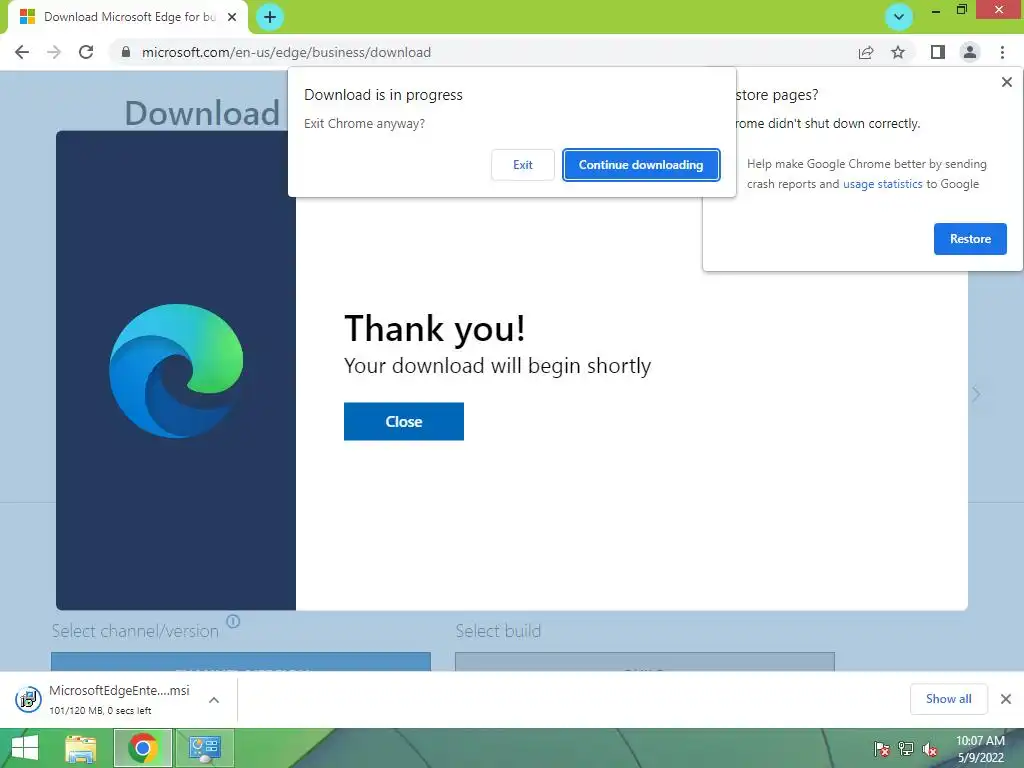Restore the previous pages

[x=970, y=239]
